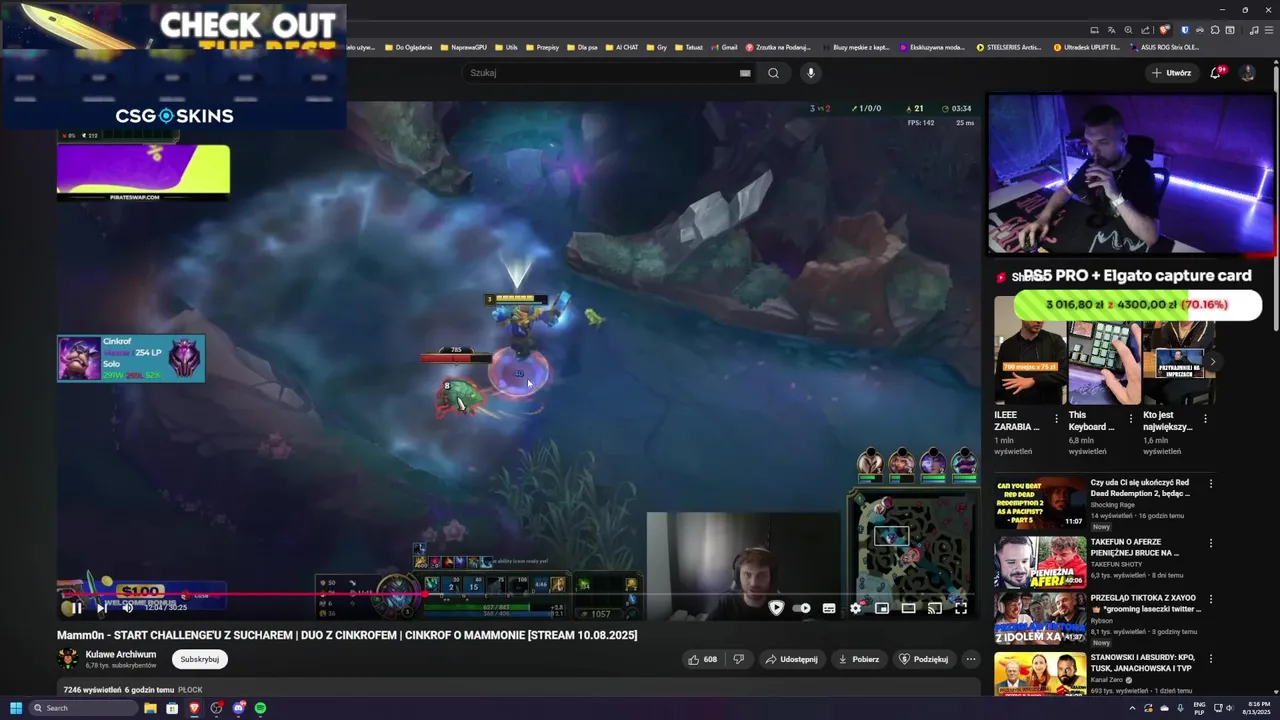Open PRZEGLĄD TIKTOKA Z XAYOO video
The width and height of the screenshot is (1280, 720).
pyautogui.click(x=1040, y=618)
